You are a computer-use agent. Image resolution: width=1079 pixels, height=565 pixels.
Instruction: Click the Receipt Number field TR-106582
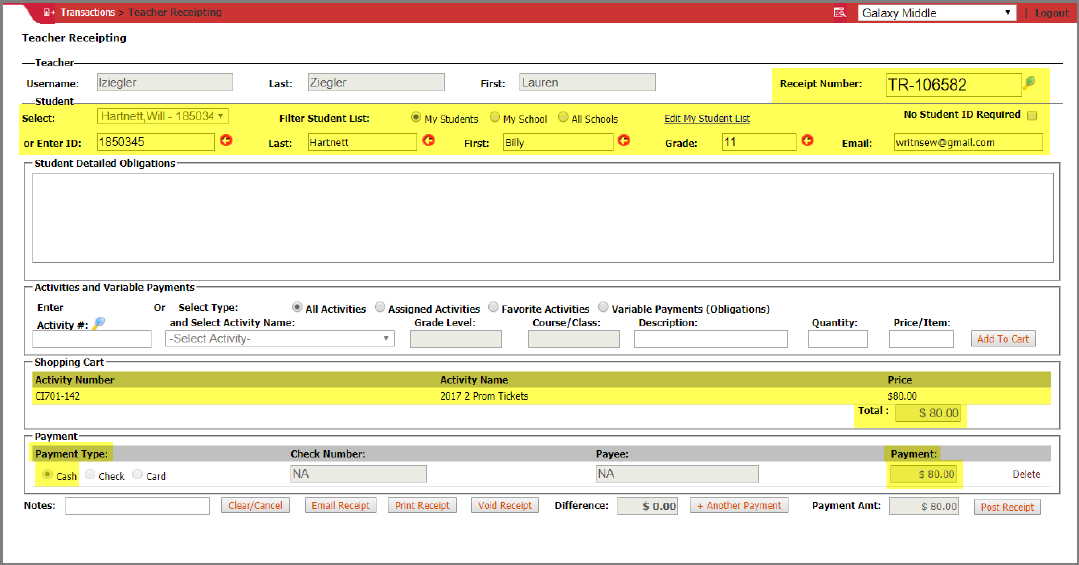(953, 85)
